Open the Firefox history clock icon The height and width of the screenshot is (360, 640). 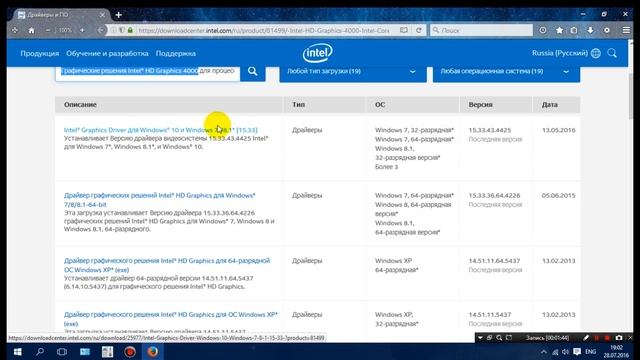(x=543, y=30)
